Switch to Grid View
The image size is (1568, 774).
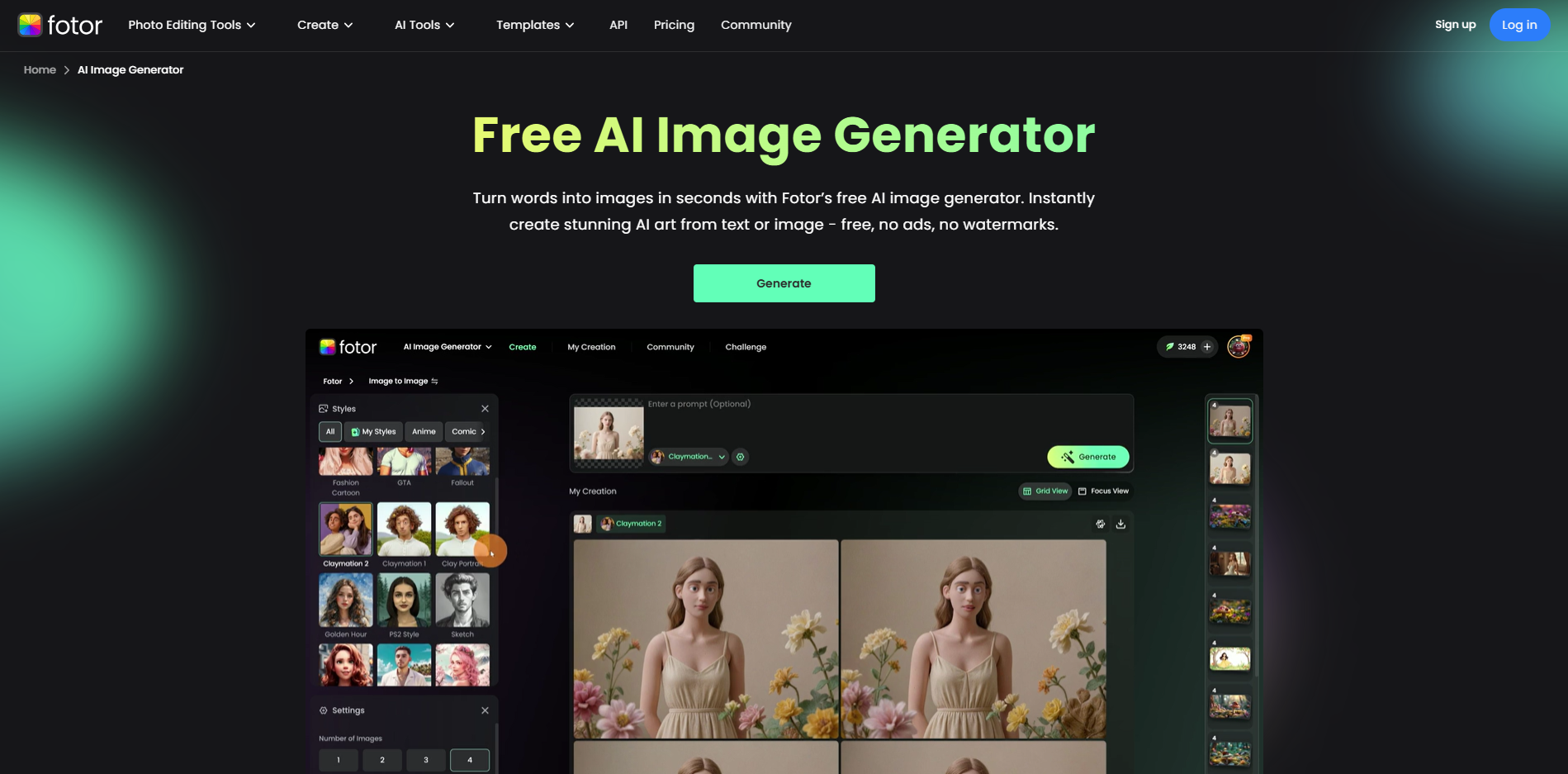(1045, 491)
